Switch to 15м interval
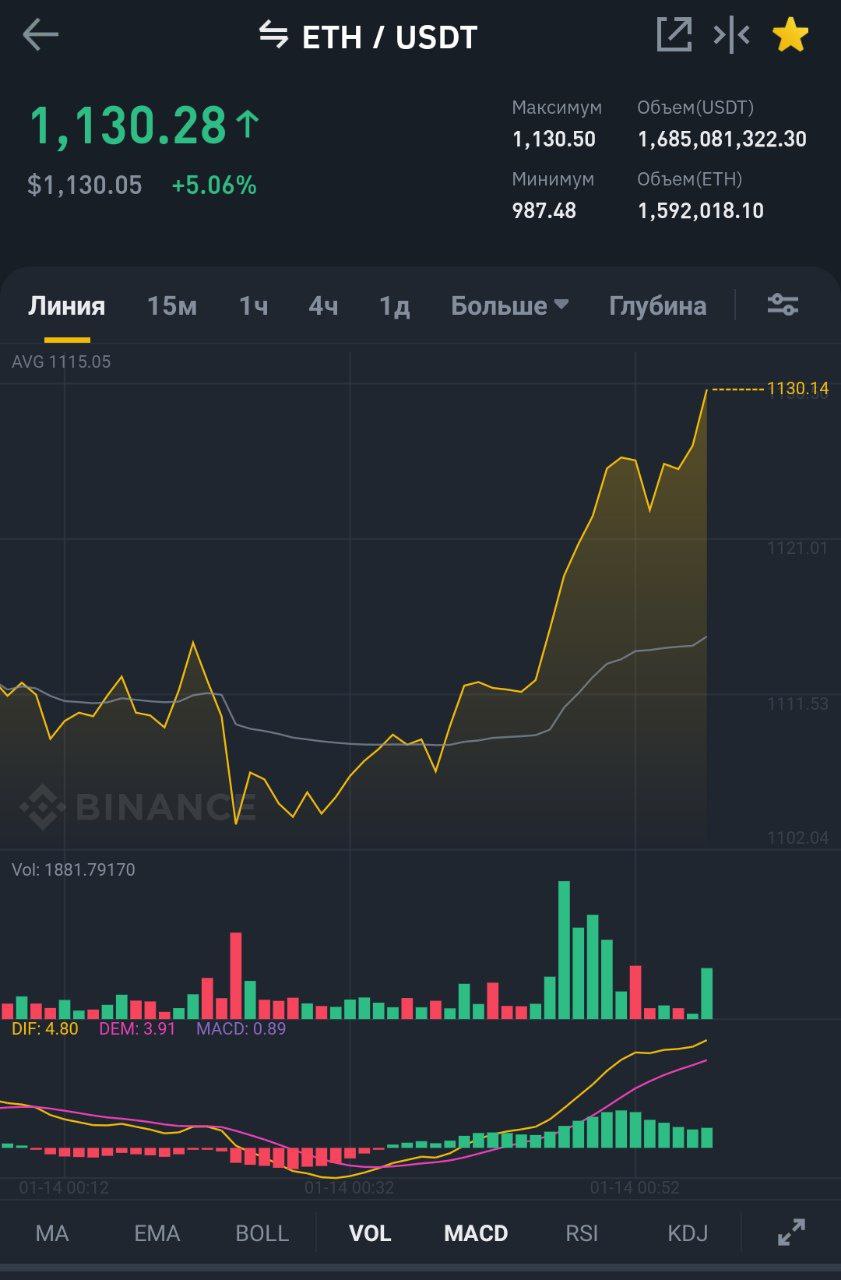Screen dimensions: 841x1280 tap(172, 306)
